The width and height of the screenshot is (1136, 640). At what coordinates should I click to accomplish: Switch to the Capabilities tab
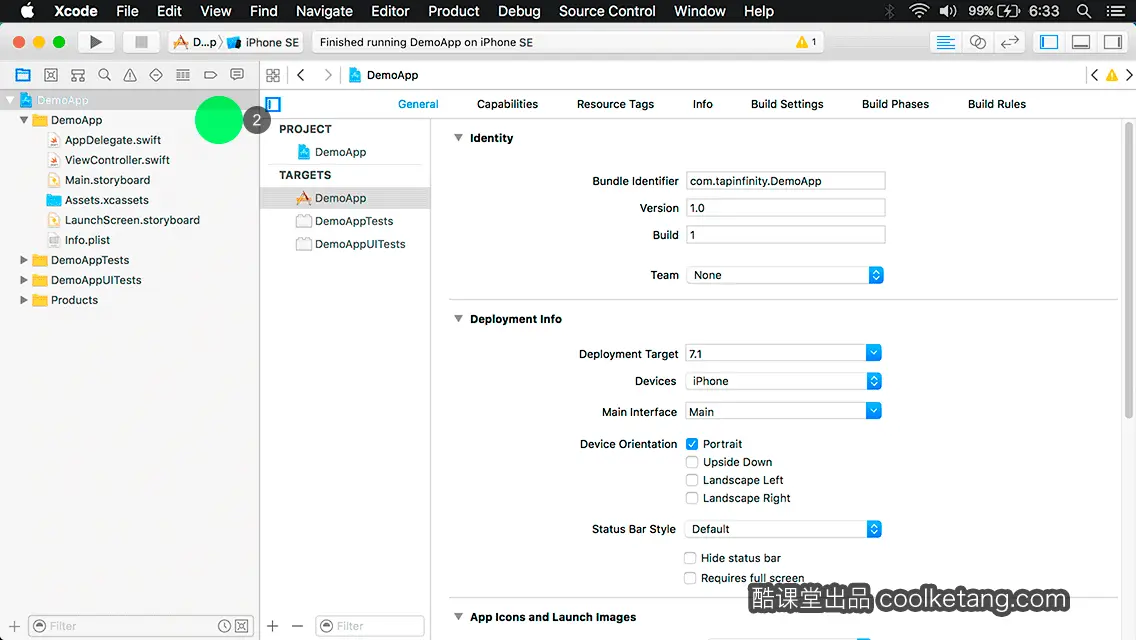click(507, 104)
